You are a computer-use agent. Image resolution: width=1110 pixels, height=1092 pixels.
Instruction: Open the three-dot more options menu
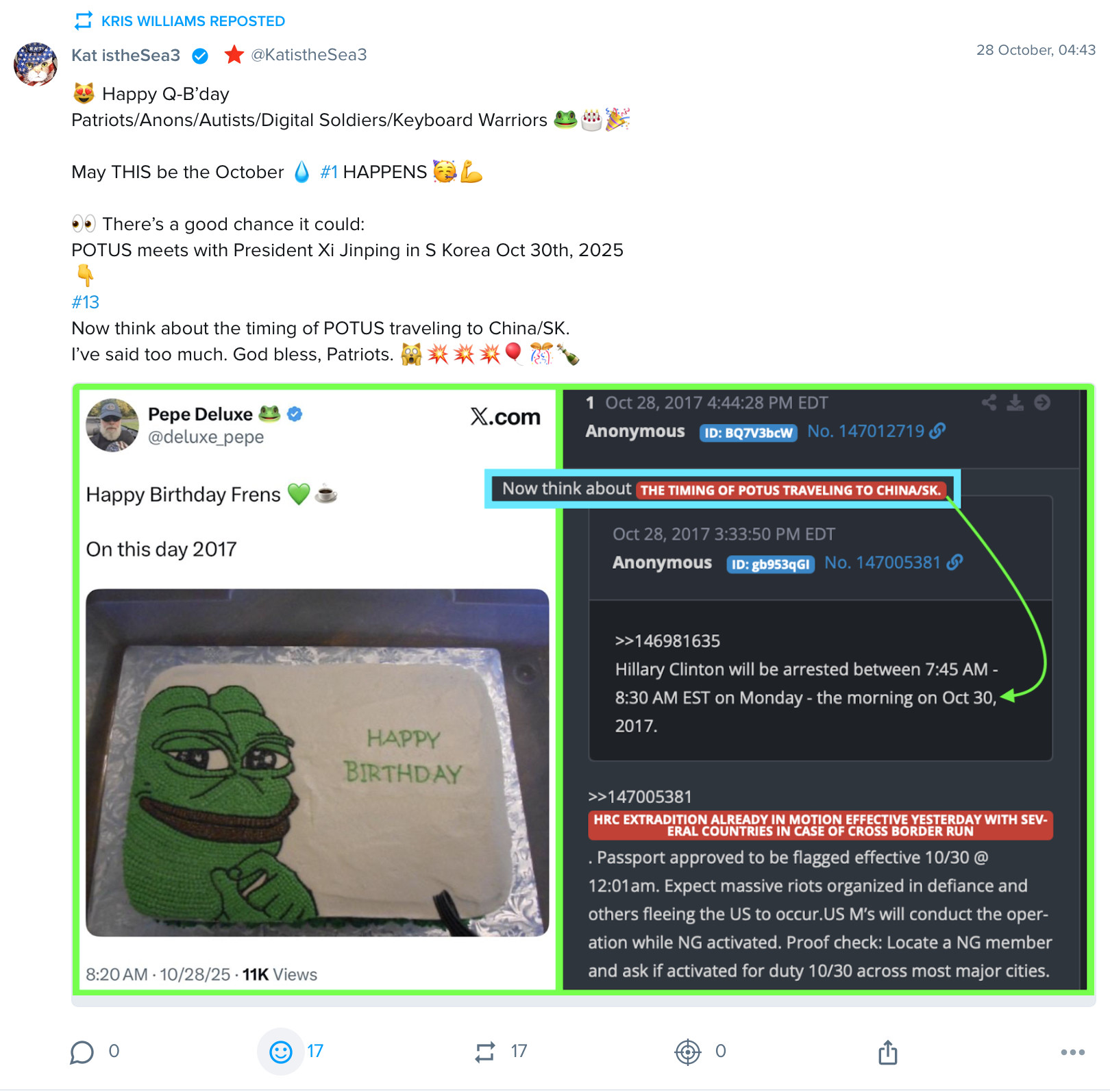[x=1072, y=1052]
